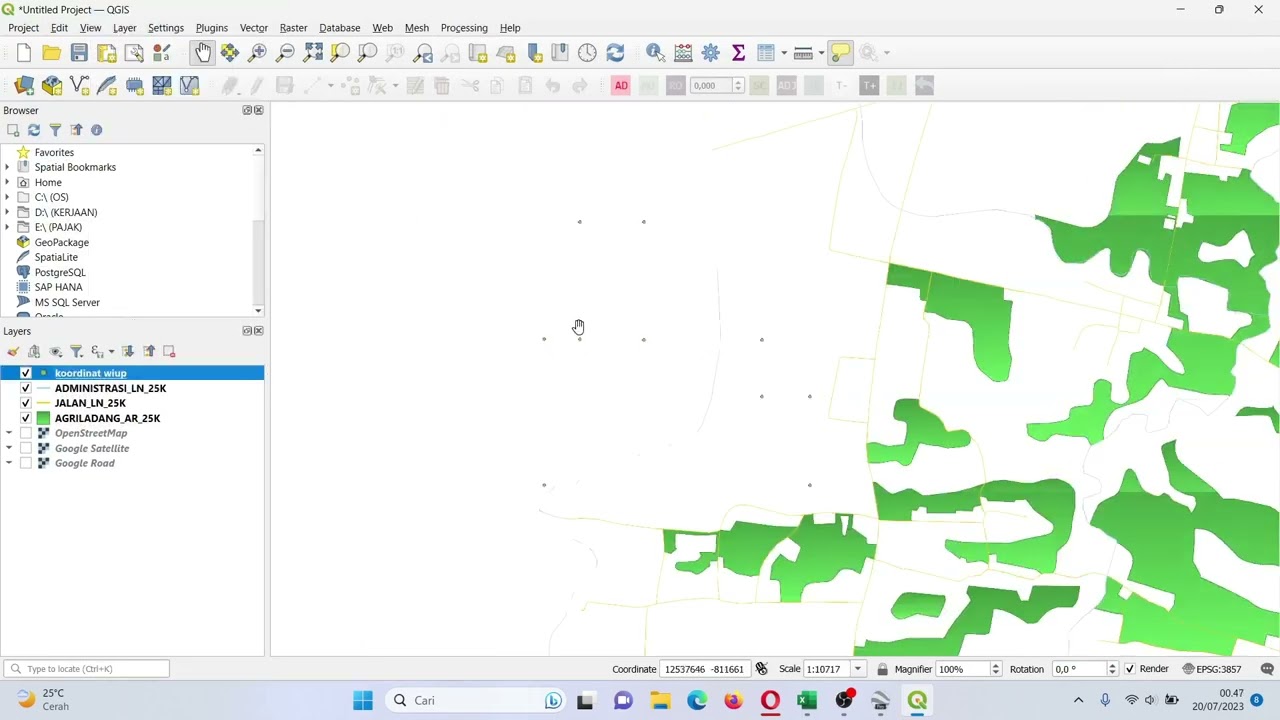Expand the Google Satellite layer legend
The image size is (1280, 720).
click(x=9, y=448)
